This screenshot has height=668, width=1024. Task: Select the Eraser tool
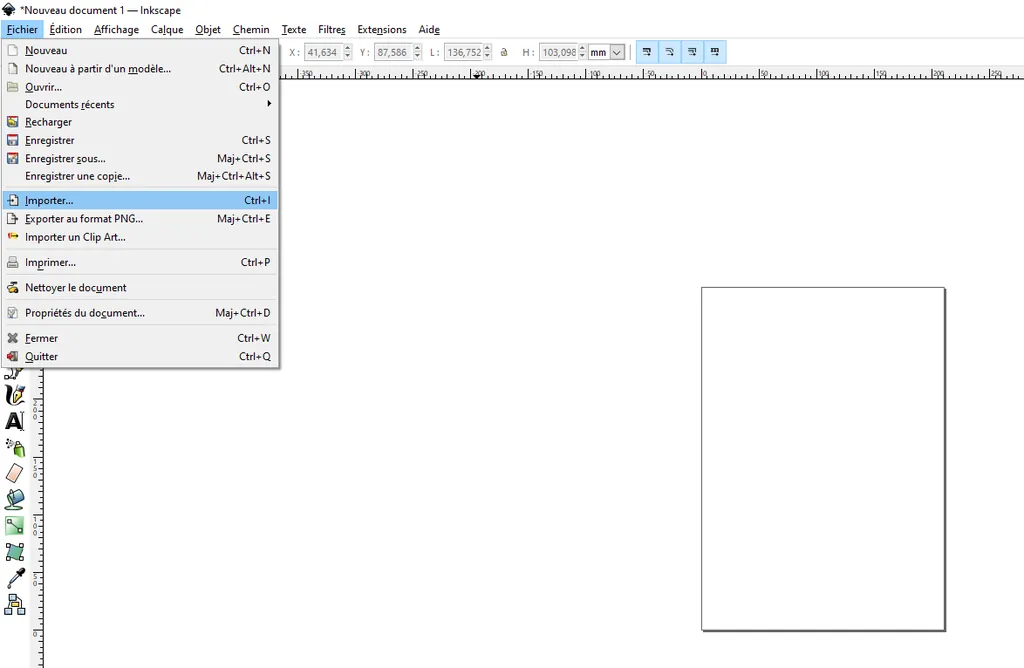pos(14,473)
